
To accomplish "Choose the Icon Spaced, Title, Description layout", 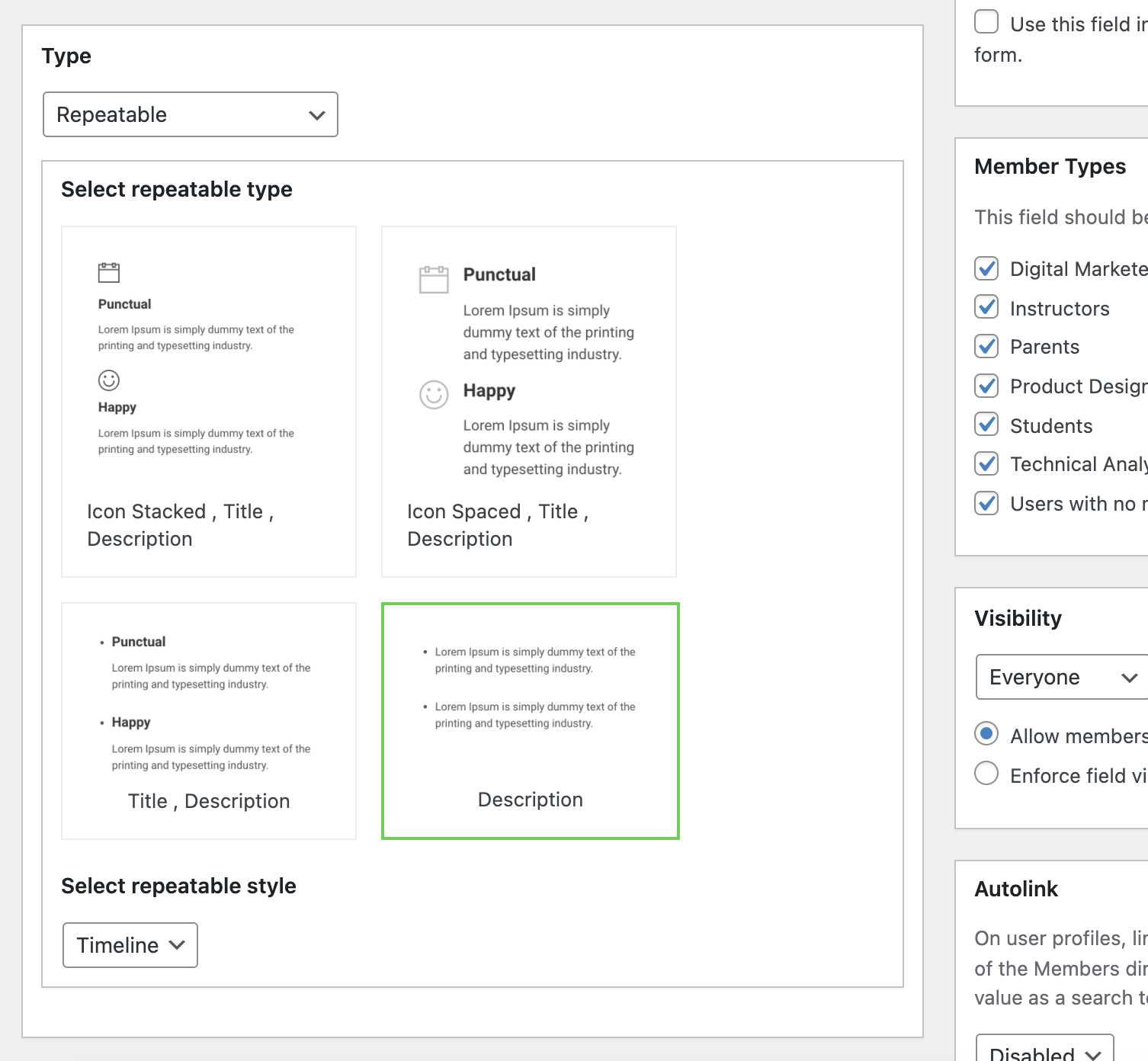I will [529, 402].
